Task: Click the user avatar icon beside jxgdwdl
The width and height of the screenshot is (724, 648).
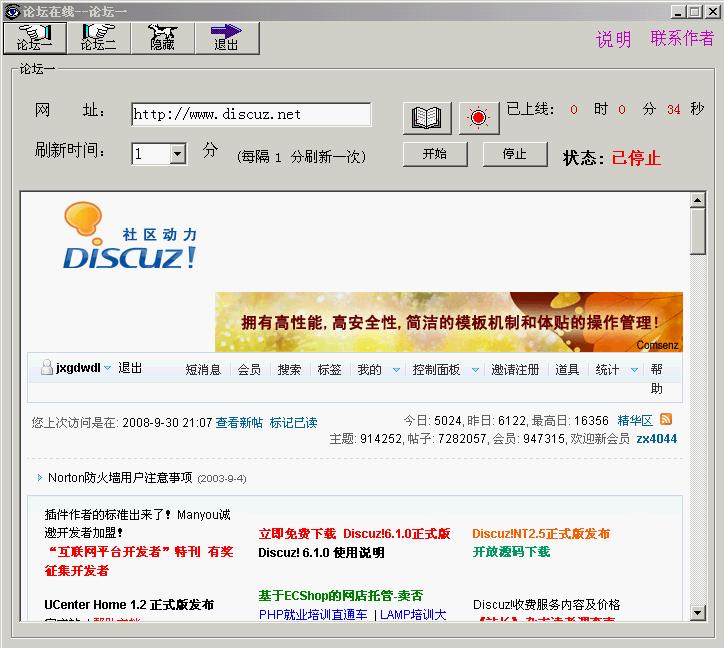Action: pos(47,368)
